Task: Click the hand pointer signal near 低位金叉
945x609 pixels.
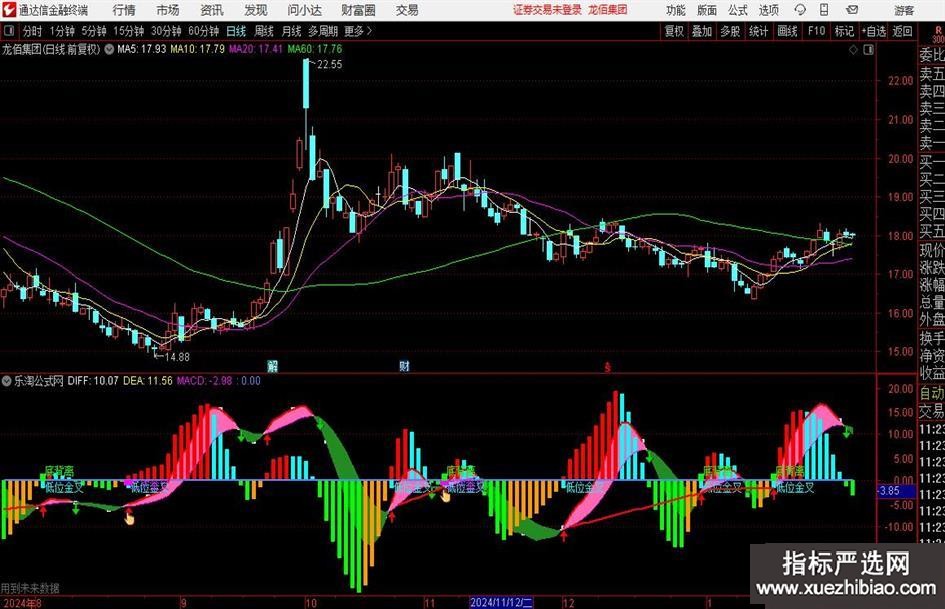Action: (128, 516)
